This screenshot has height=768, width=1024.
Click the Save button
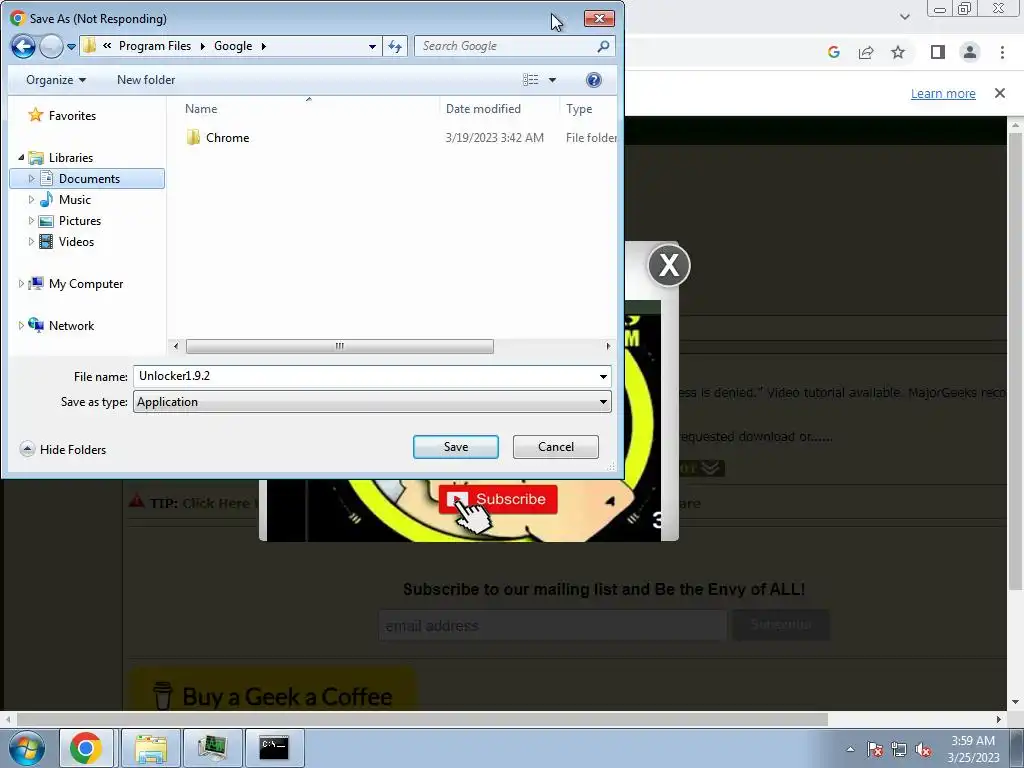456,447
